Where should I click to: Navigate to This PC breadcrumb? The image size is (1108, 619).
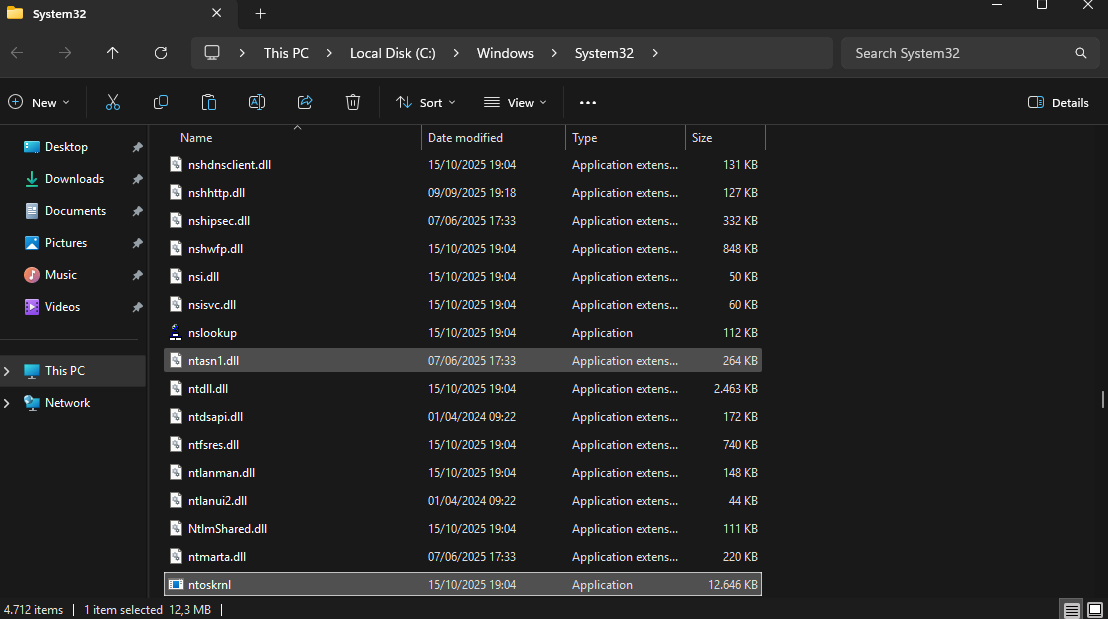coord(286,53)
